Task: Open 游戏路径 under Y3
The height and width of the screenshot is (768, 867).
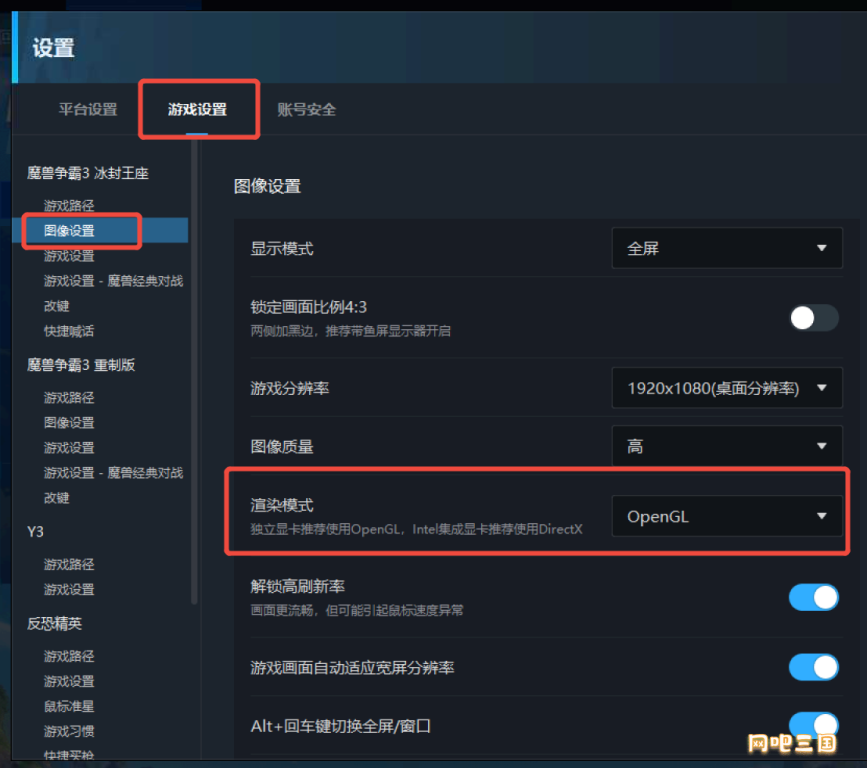Action: coord(69,565)
